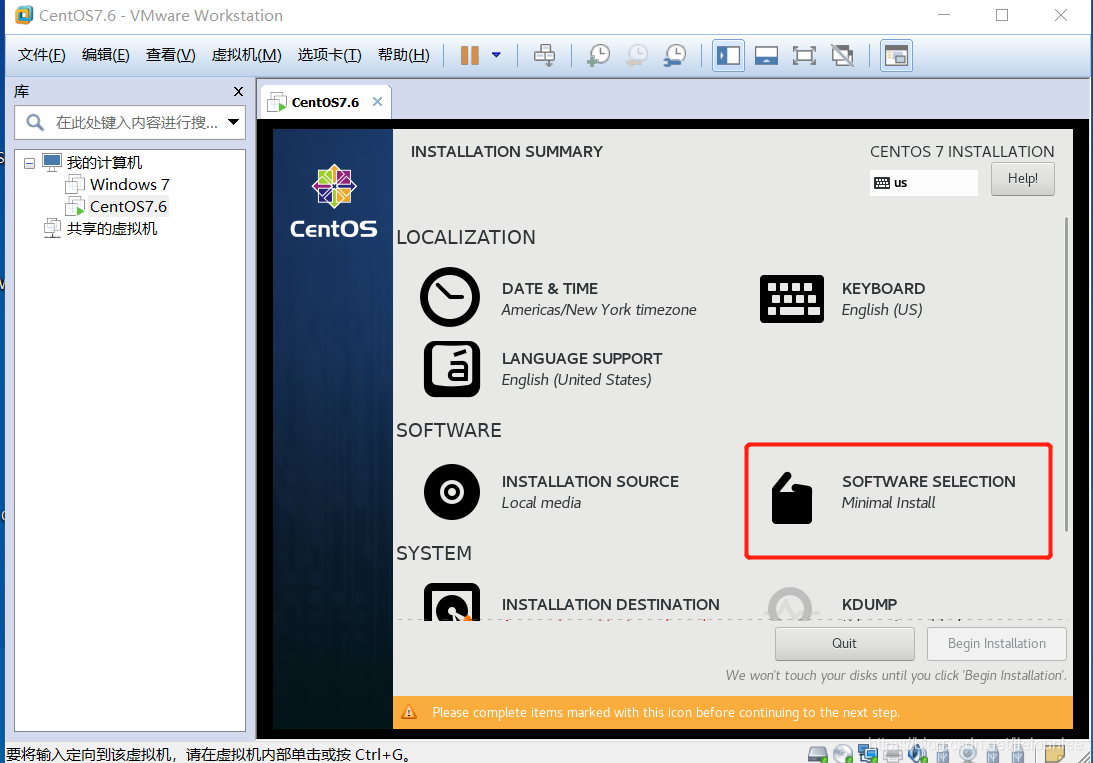Select the Windows 7 virtual machine
This screenshot has height=763, width=1093.
(129, 185)
